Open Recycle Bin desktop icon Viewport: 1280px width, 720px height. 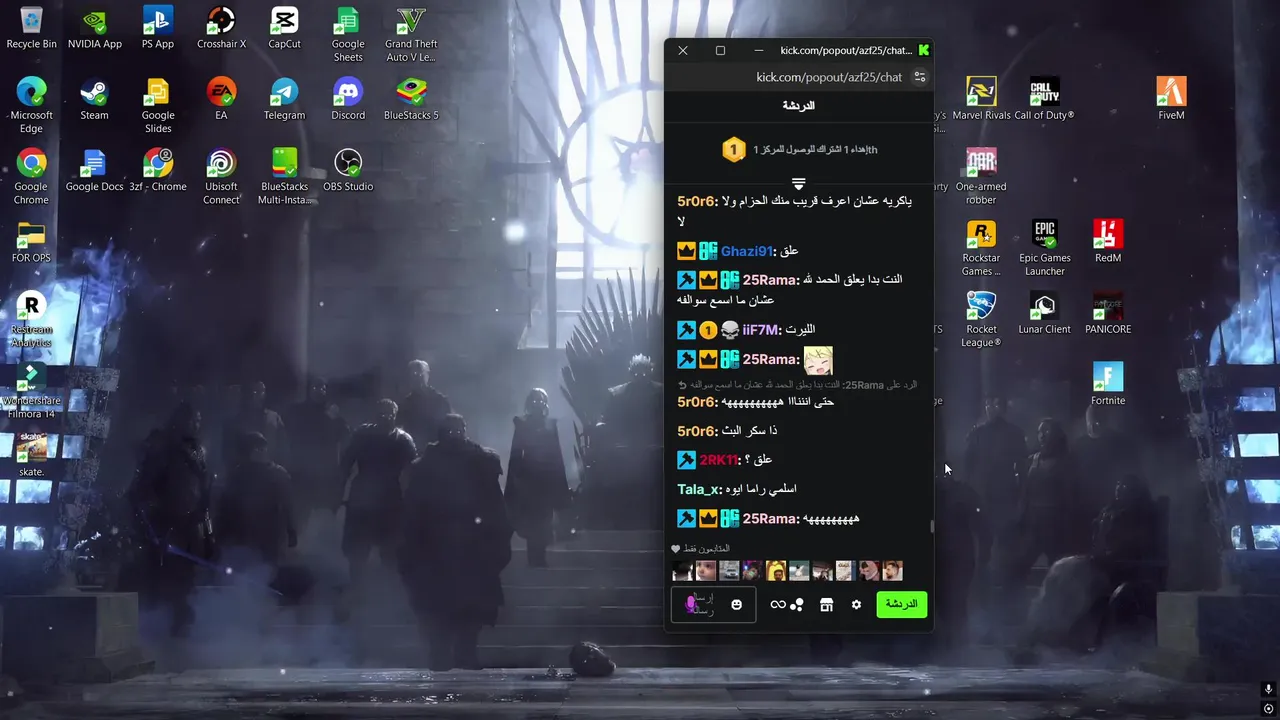tap(31, 28)
